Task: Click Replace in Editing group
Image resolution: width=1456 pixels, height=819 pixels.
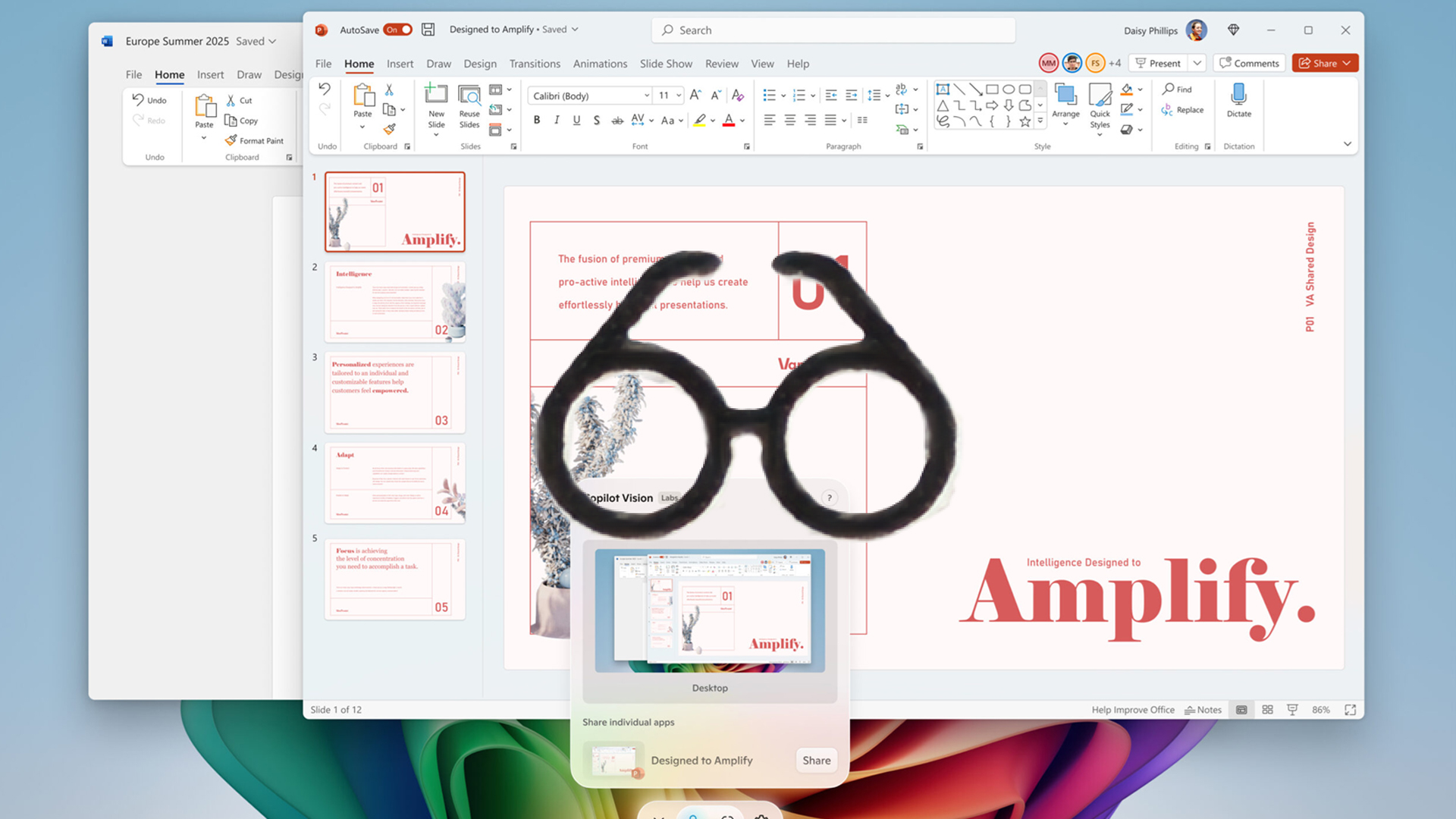Action: (x=1182, y=110)
